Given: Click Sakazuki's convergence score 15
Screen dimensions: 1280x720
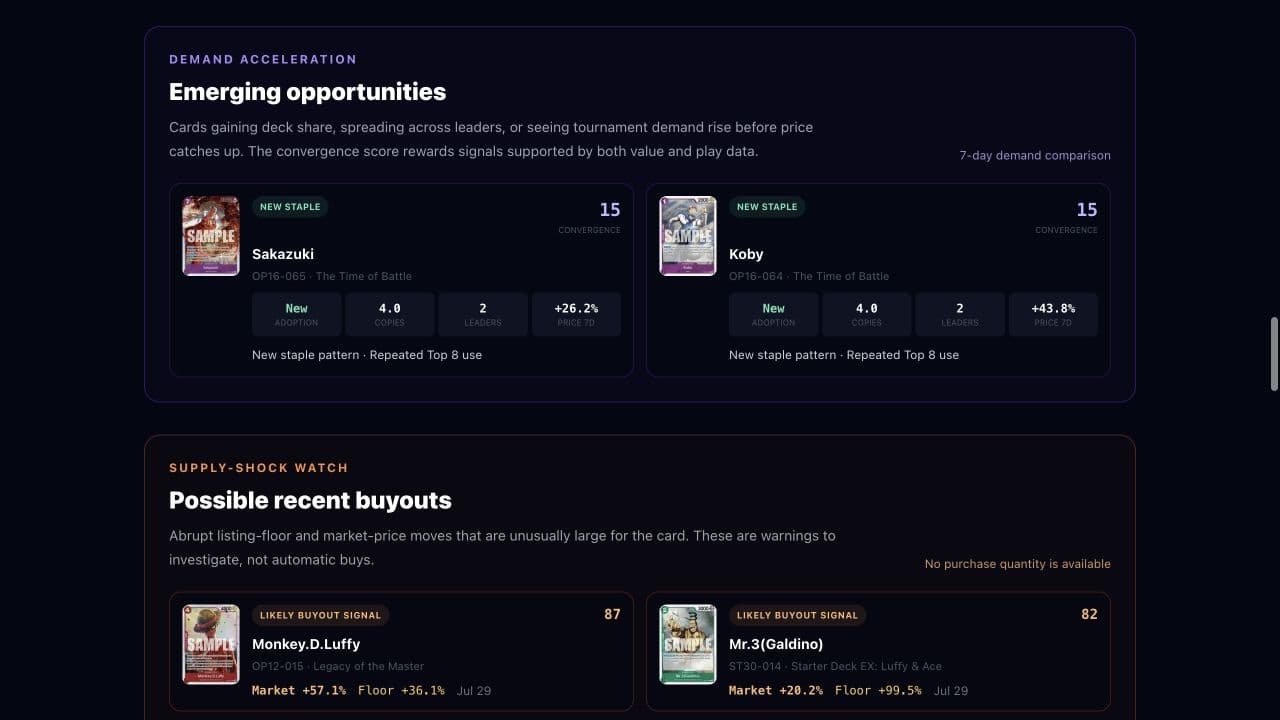Looking at the screenshot, I should [610, 210].
